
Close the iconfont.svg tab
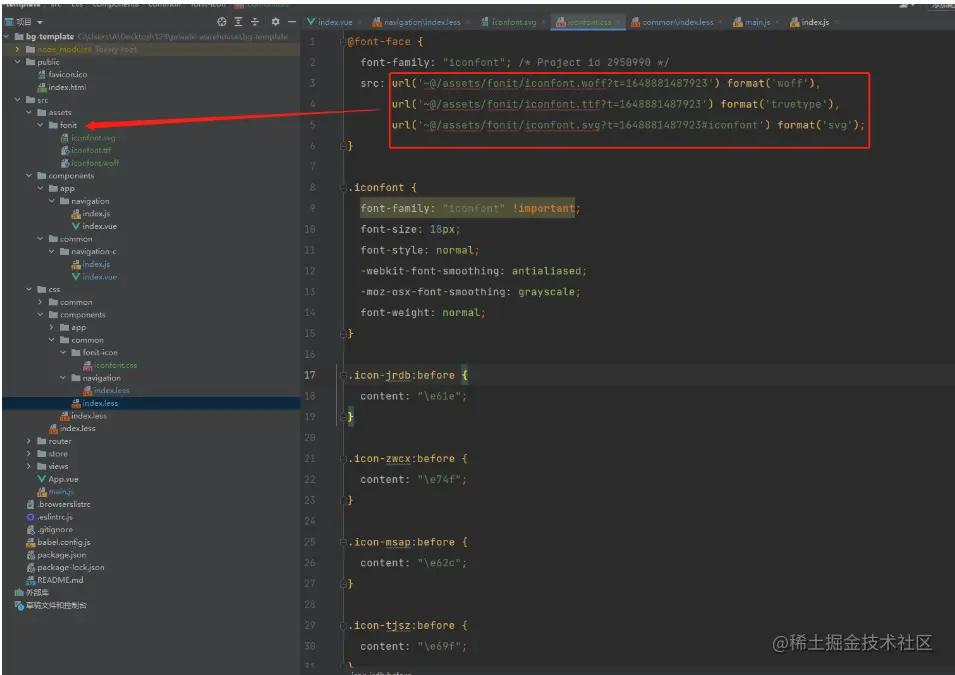[x=543, y=23]
